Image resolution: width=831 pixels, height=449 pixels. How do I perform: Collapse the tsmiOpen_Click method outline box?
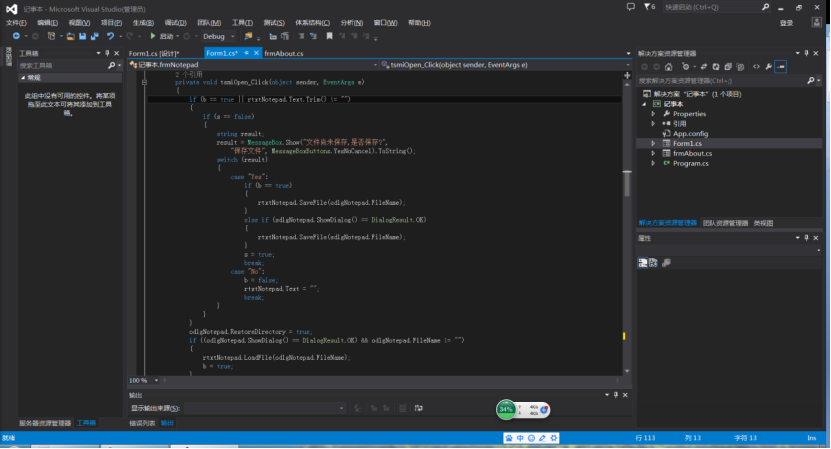coord(144,82)
